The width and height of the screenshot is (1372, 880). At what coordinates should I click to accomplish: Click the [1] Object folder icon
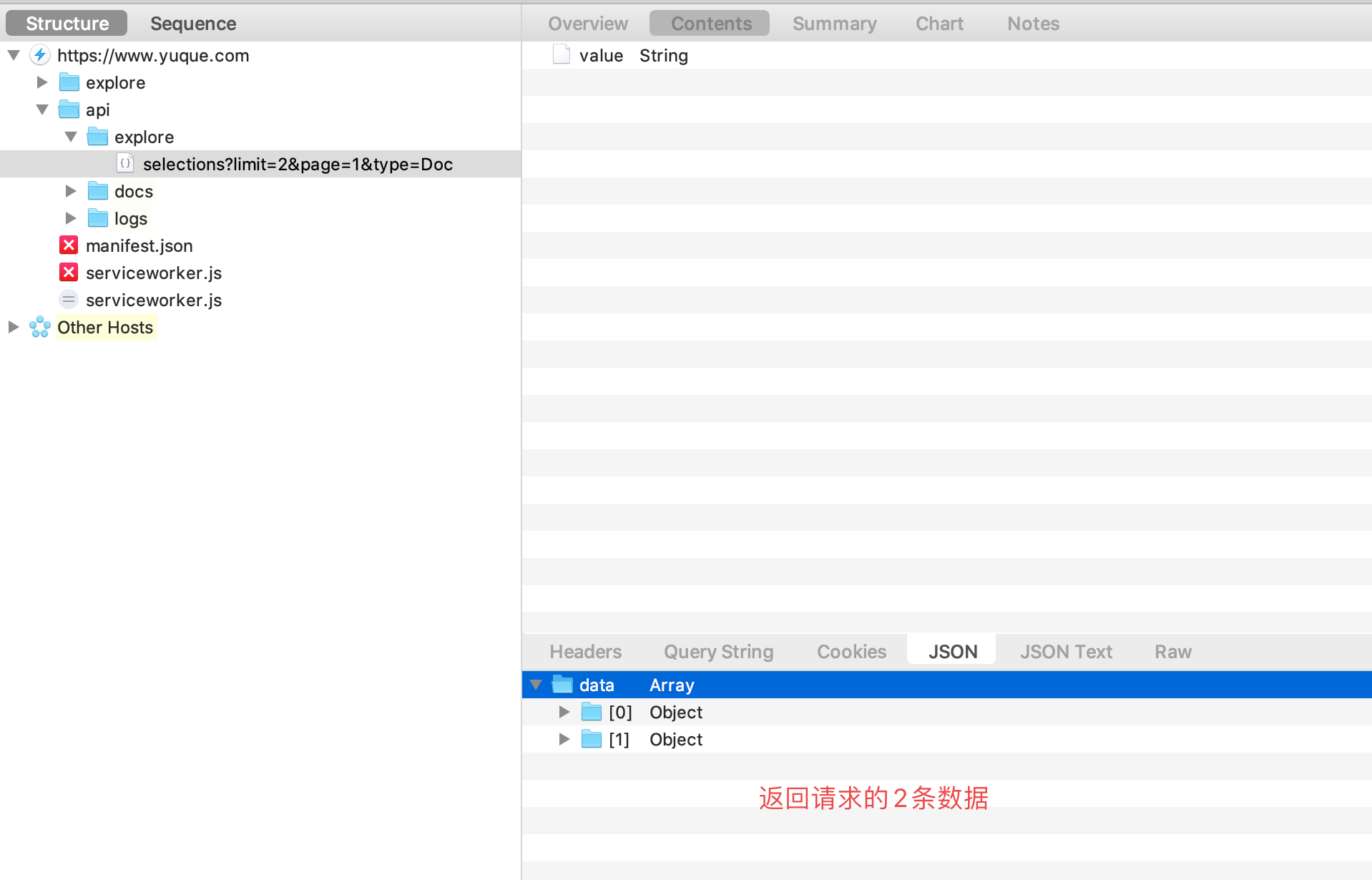[x=592, y=739]
